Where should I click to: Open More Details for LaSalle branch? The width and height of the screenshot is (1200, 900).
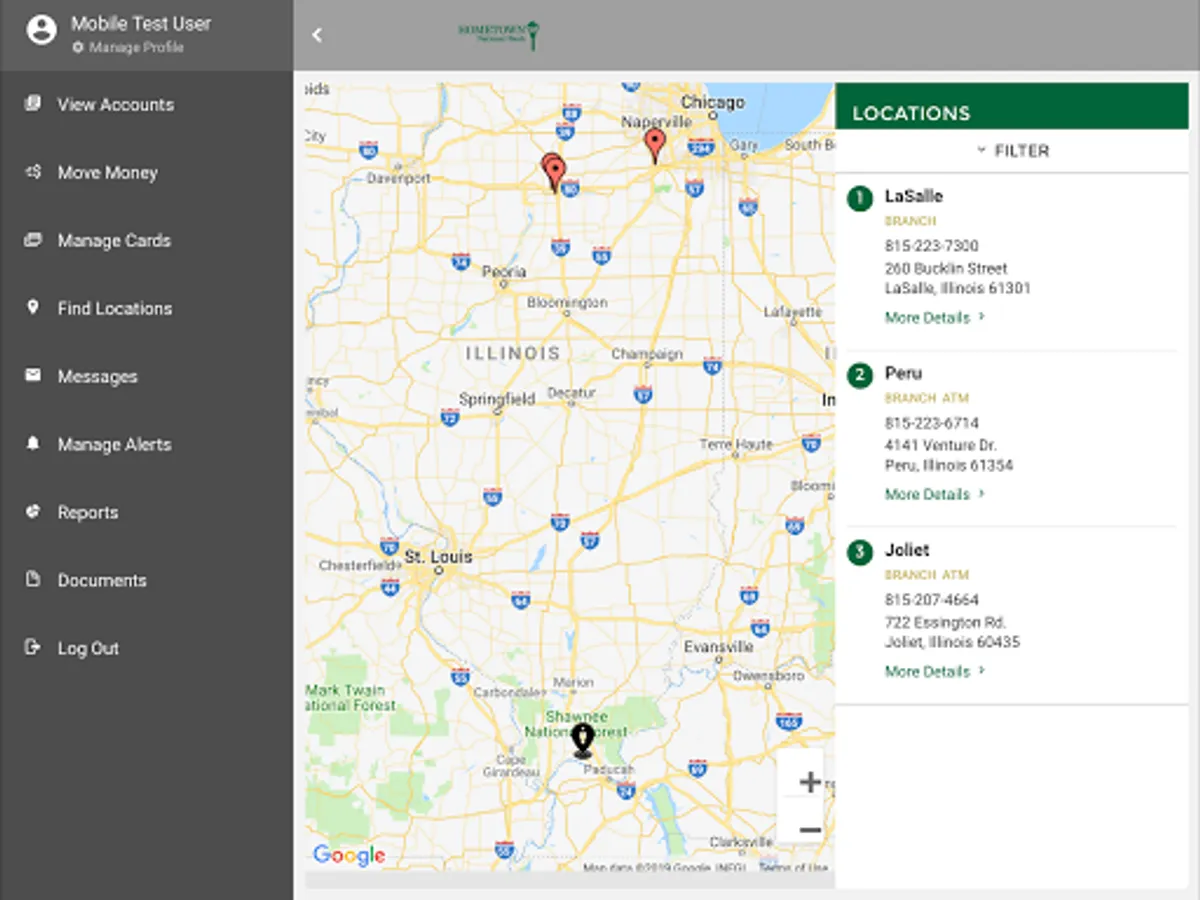tap(935, 317)
